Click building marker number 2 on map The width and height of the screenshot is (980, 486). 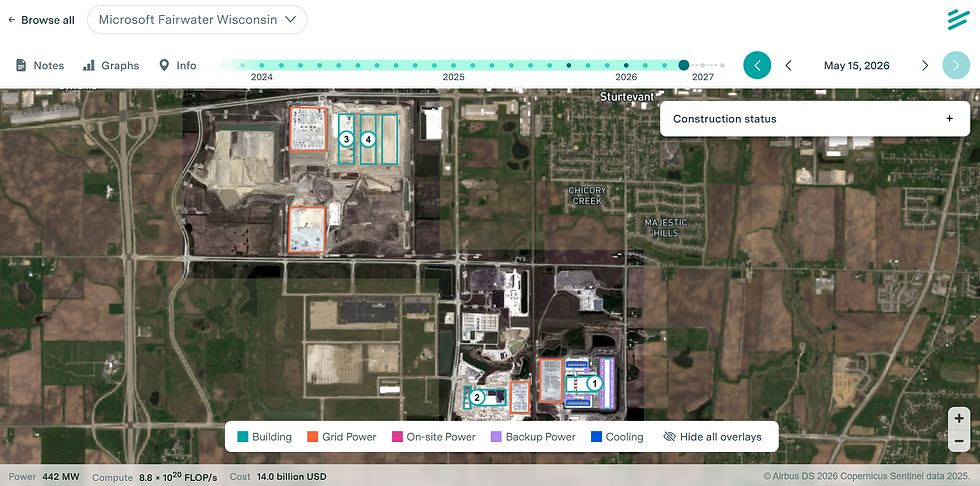[x=477, y=397]
